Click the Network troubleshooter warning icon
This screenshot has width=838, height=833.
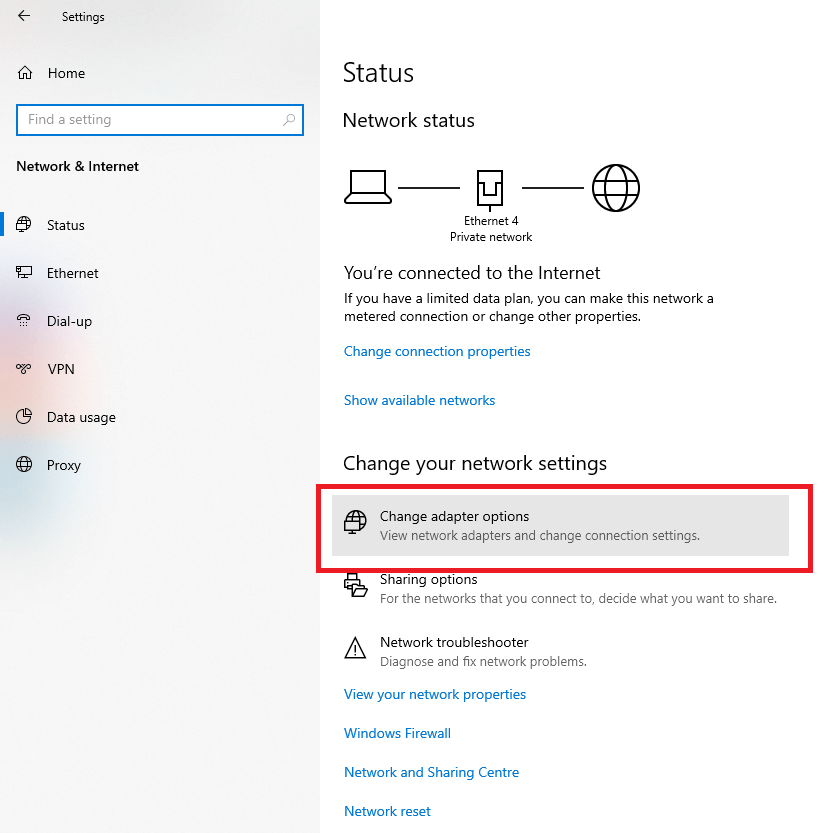(355, 649)
